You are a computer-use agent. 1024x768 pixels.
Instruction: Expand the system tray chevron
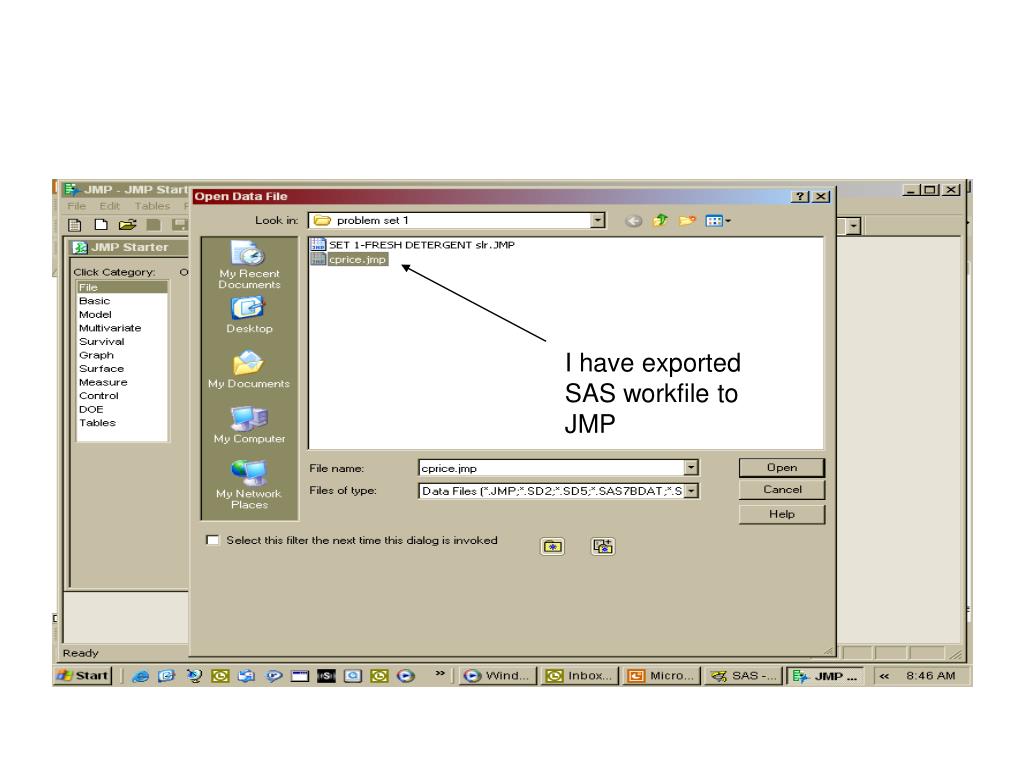pos(884,677)
